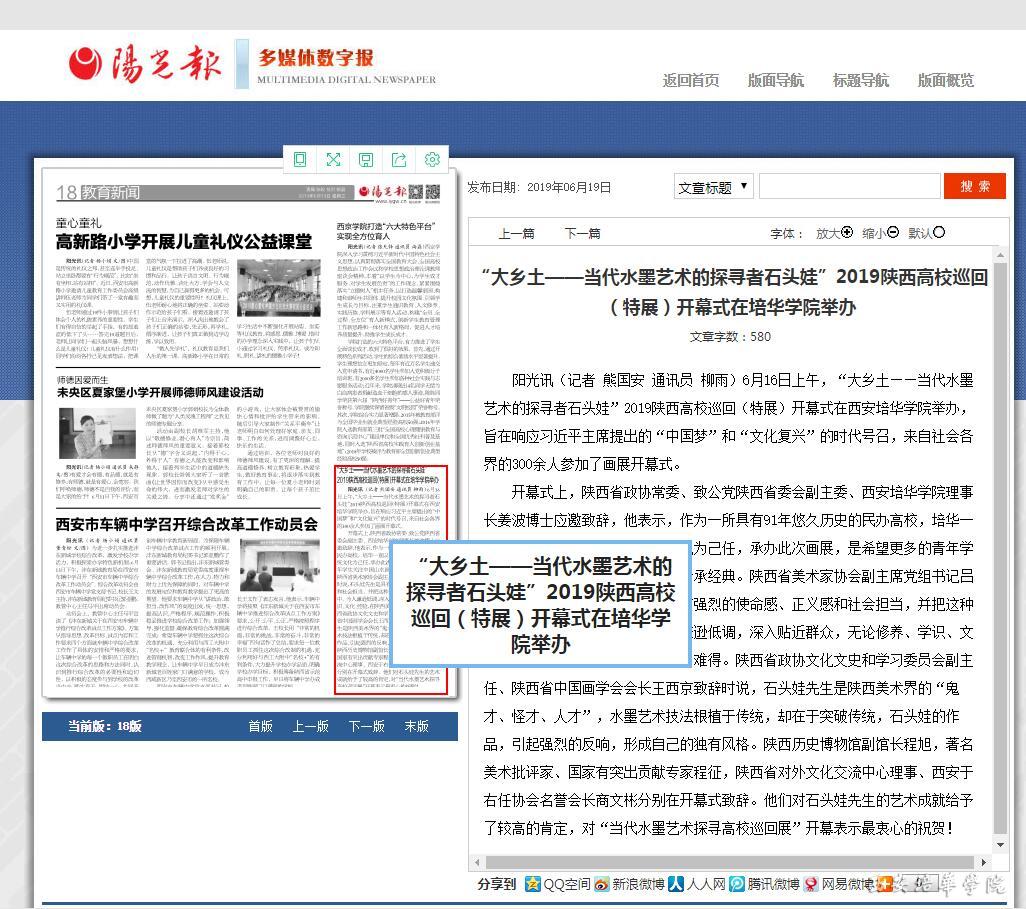Enlarge the font with 放大 button
The width and height of the screenshot is (1026, 909).
834,233
